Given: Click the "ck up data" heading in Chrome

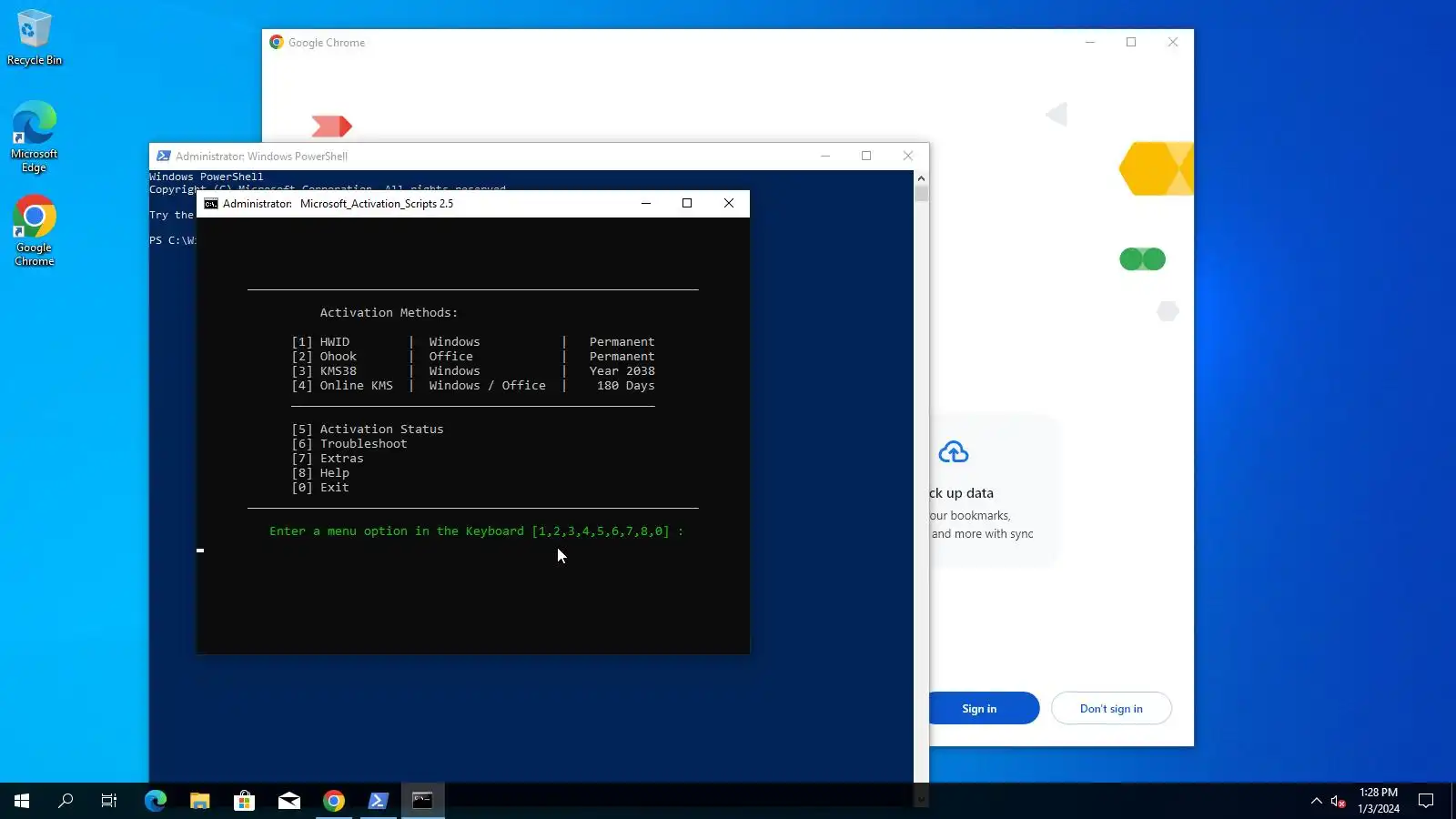Looking at the screenshot, I should click(x=962, y=493).
